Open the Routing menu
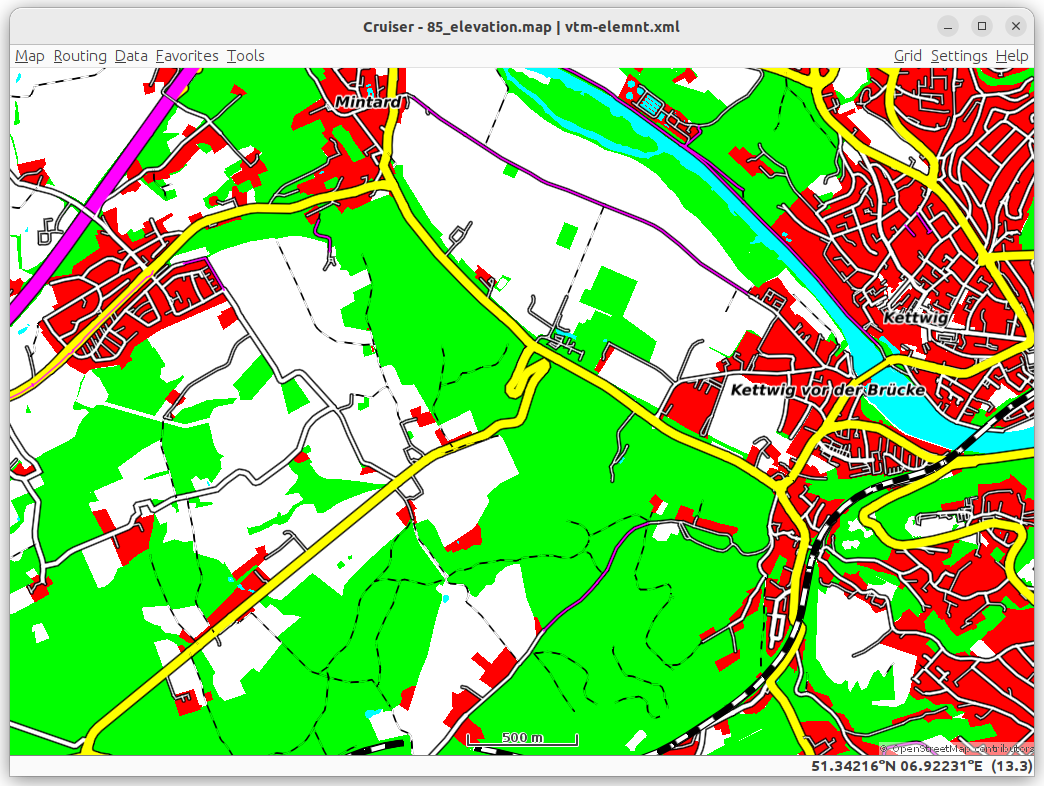This screenshot has height=786, width=1044. [80, 56]
